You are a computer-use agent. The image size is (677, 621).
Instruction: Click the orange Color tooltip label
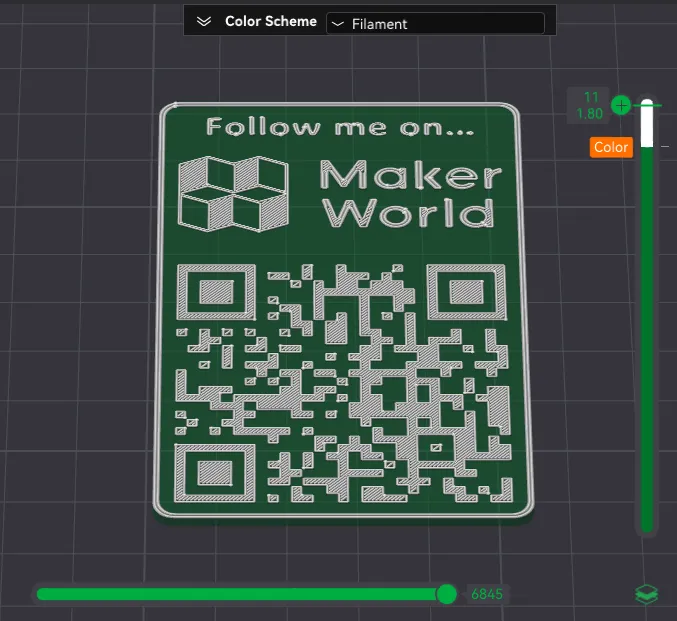611,147
